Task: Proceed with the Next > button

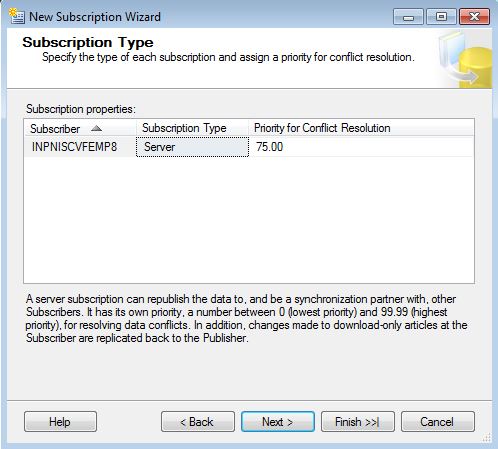Action: [x=278, y=422]
